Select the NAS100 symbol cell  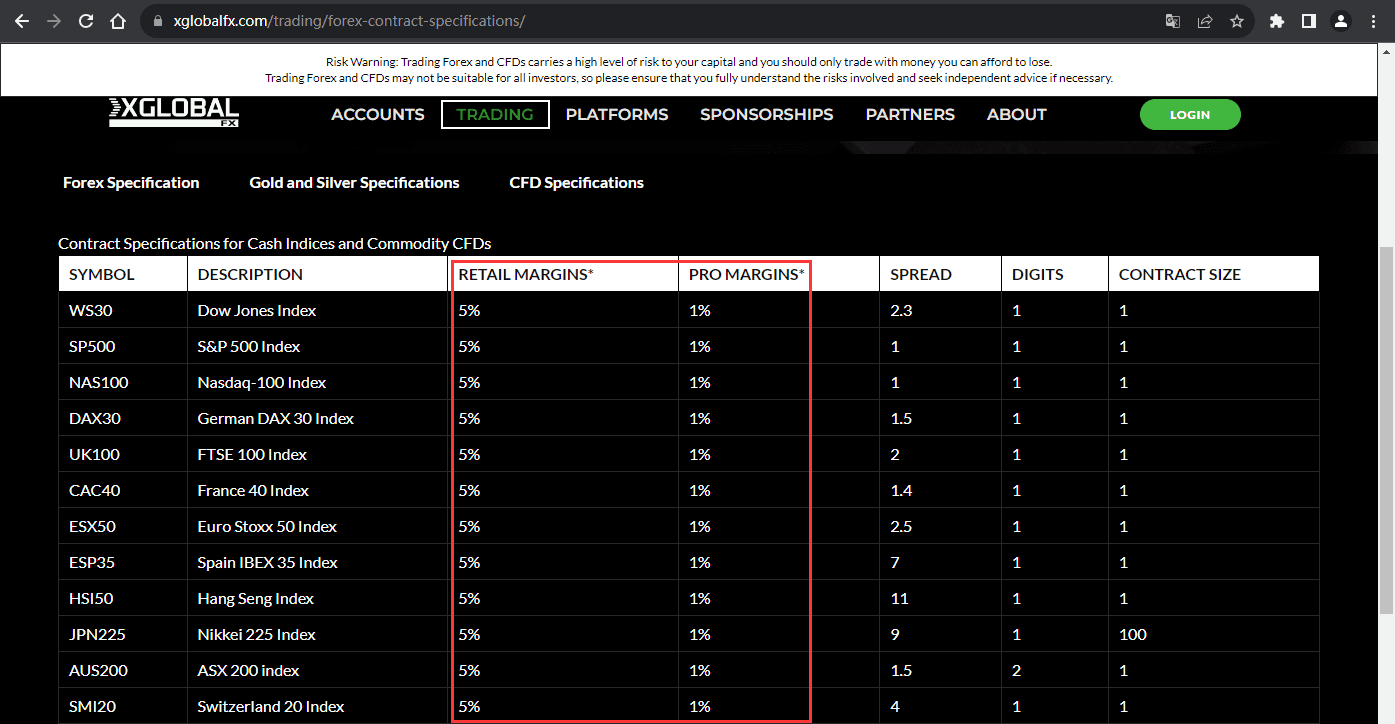123,382
